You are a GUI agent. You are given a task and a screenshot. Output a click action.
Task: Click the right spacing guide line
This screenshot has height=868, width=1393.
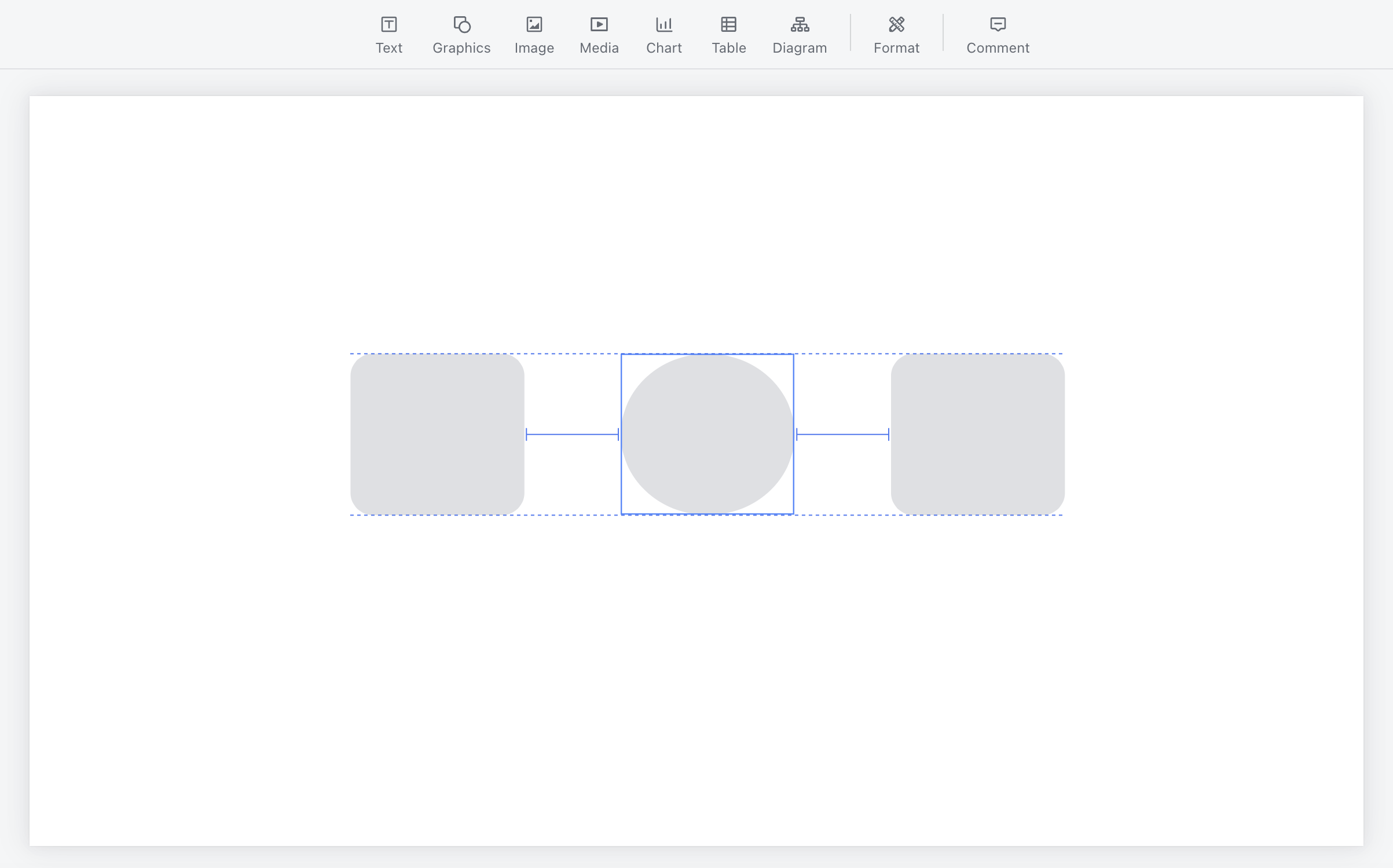(x=842, y=434)
